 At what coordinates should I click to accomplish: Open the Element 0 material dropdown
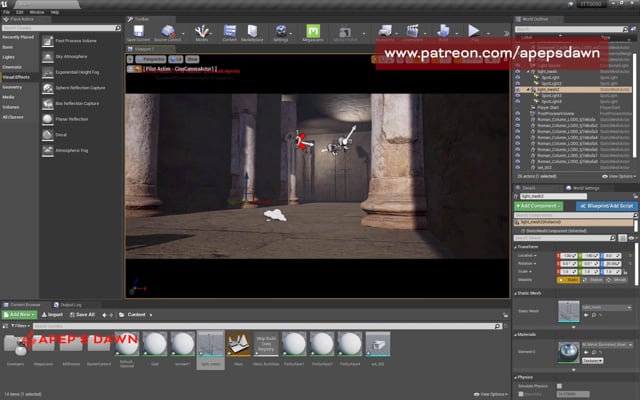[x=608, y=345]
